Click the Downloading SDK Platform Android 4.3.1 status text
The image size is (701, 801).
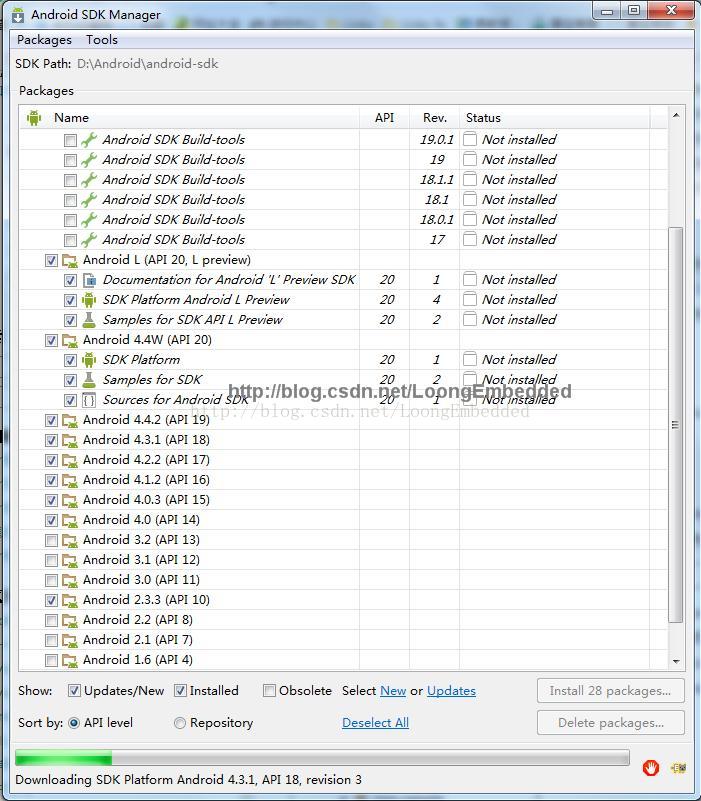189,780
